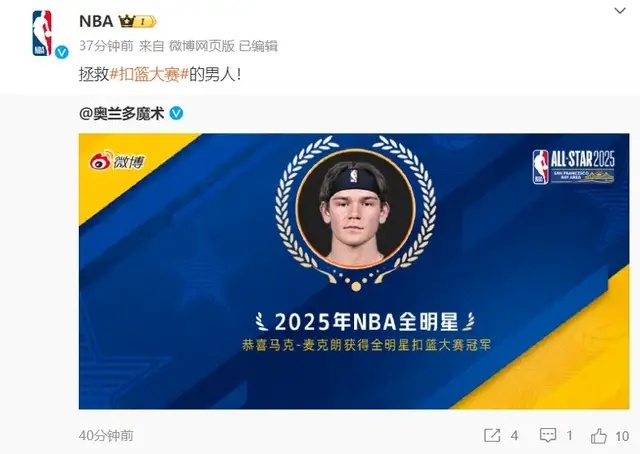
Task: Expand the post options chevron menu
Action: coord(620,11)
